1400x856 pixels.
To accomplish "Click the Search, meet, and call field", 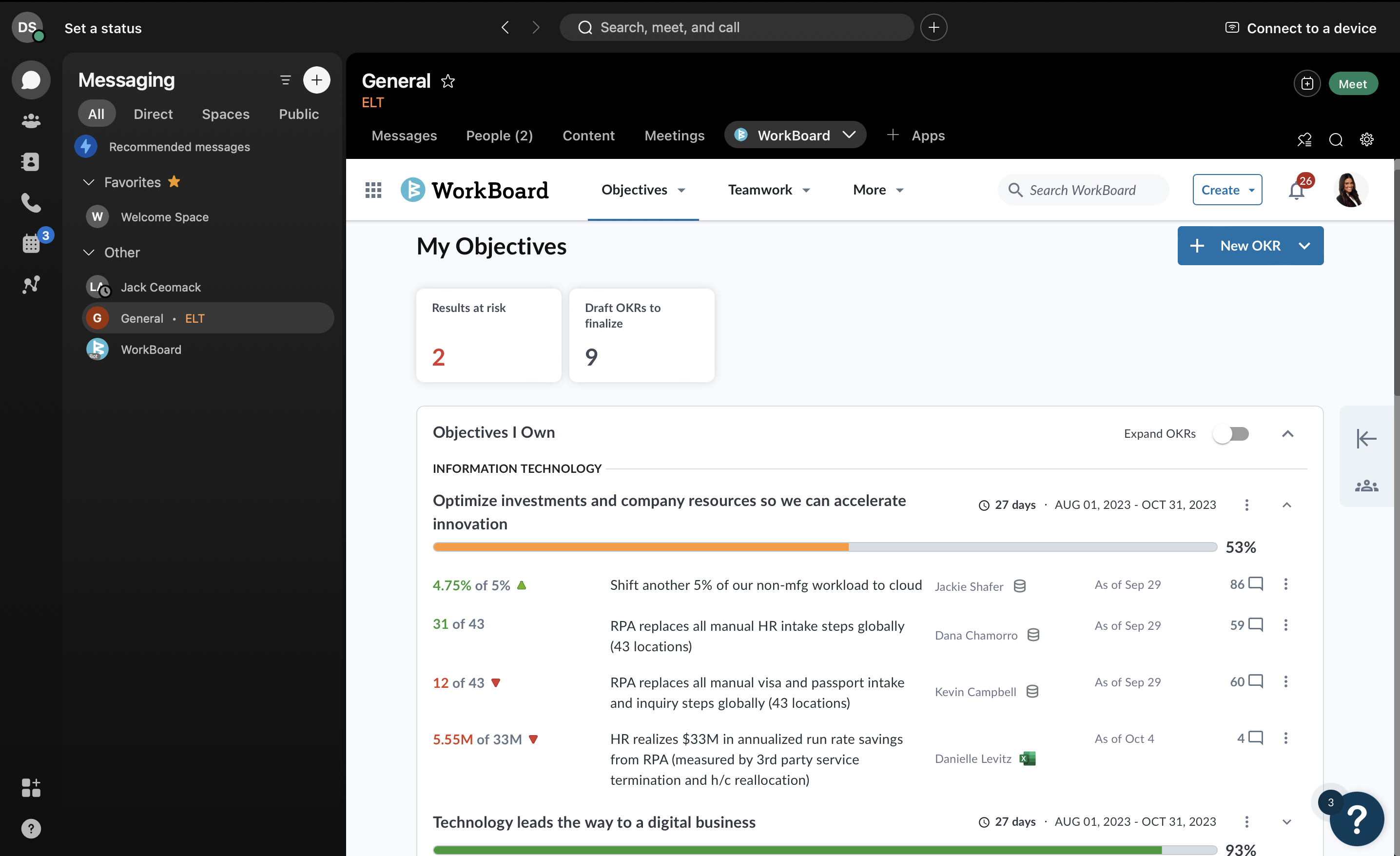I will [x=737, y=27].
